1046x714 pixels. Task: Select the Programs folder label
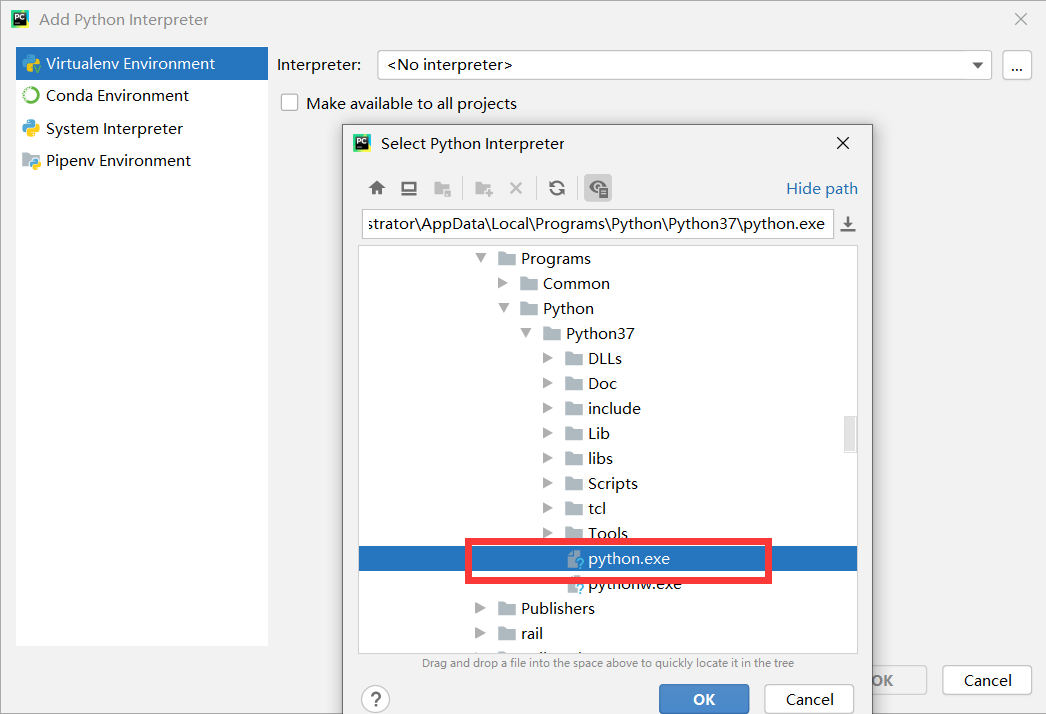(x=556, y=258)
